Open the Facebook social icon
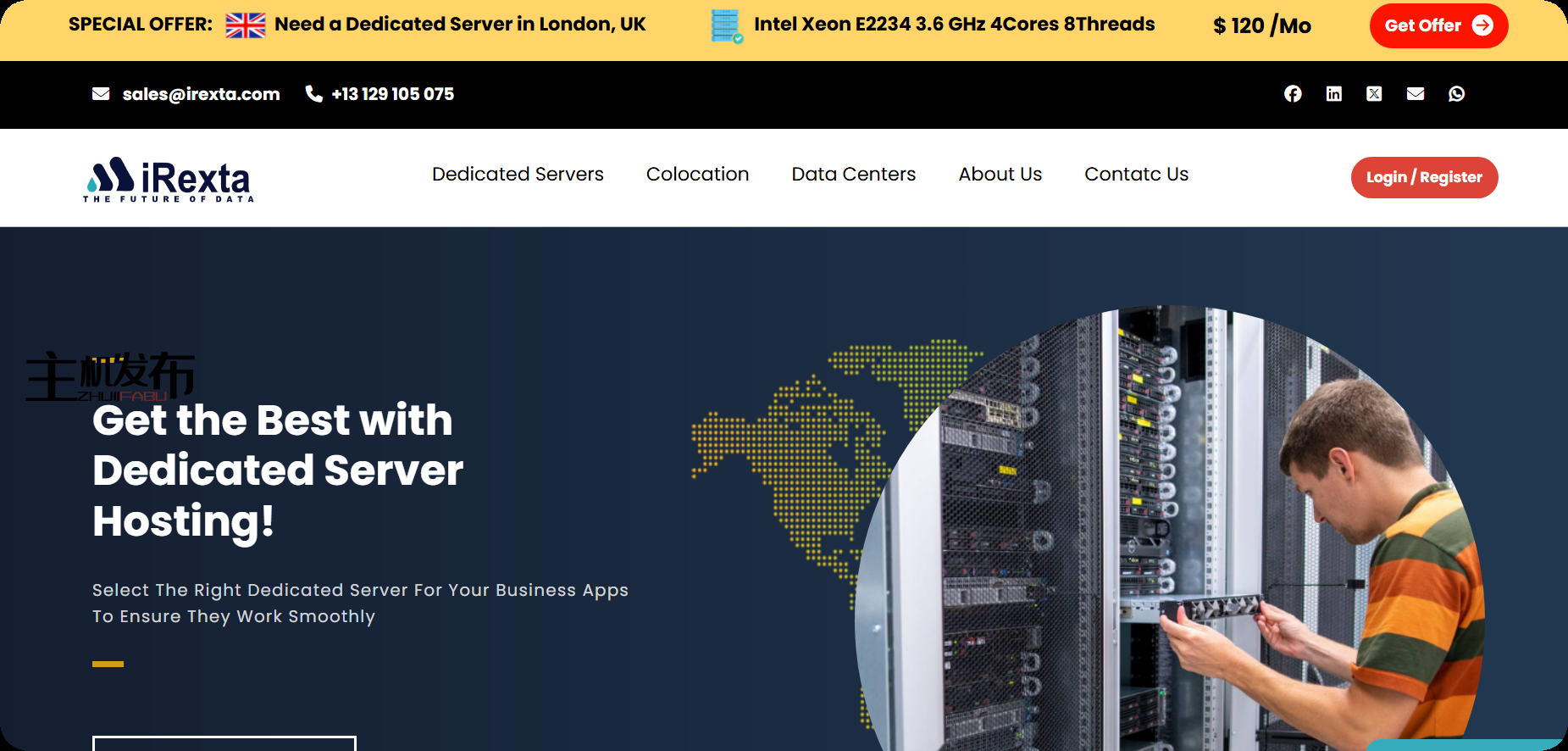Image resolution: width=1568 pixels, height=751 pixels. [x=1293, y=94]
